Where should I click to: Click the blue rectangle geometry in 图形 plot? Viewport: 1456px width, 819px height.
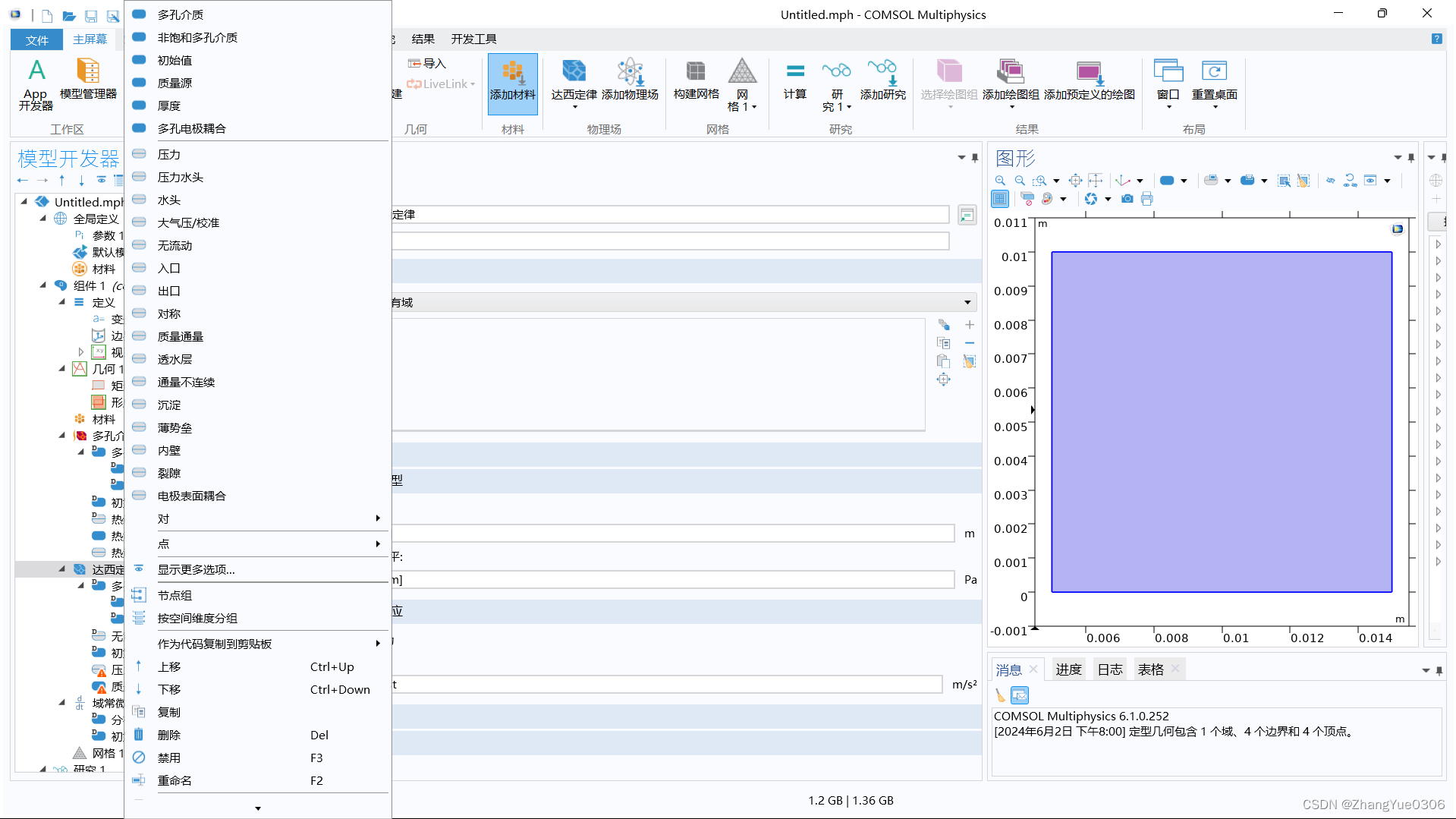point(1221,422)
